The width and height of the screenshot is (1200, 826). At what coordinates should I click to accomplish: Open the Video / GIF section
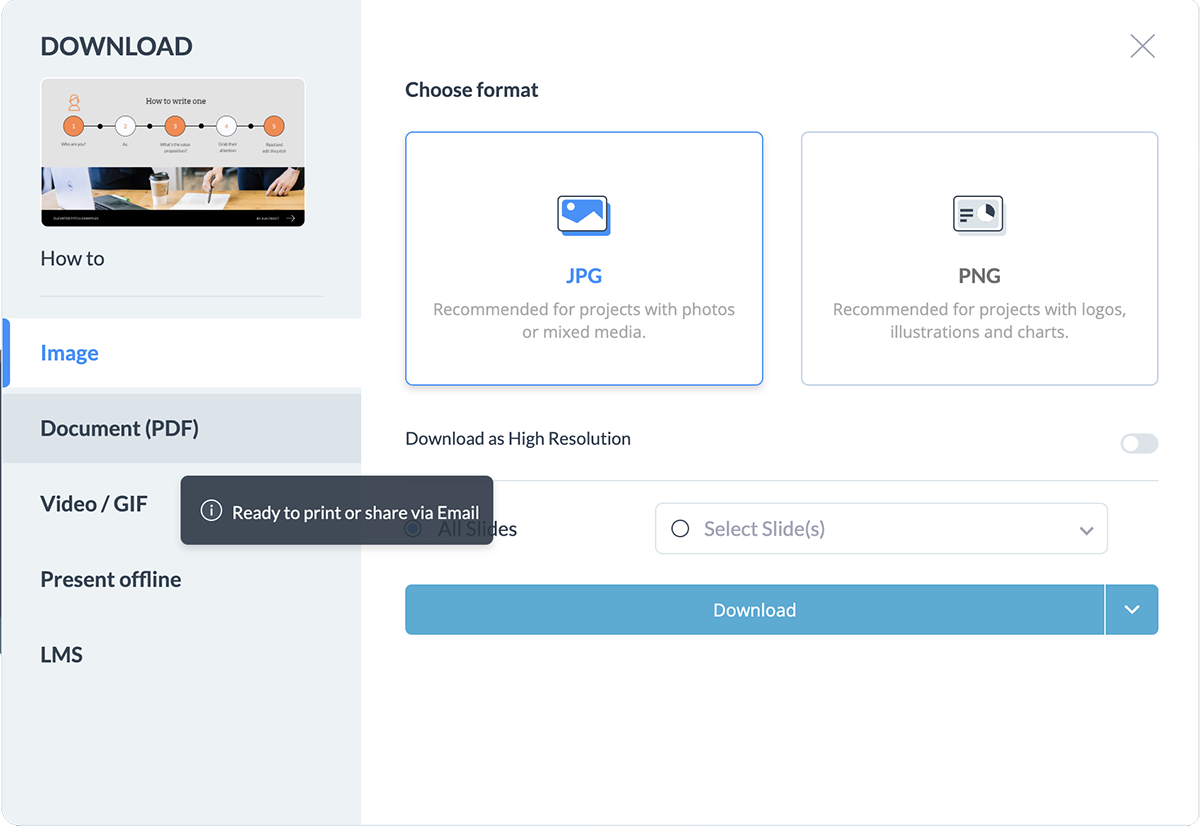94,503
